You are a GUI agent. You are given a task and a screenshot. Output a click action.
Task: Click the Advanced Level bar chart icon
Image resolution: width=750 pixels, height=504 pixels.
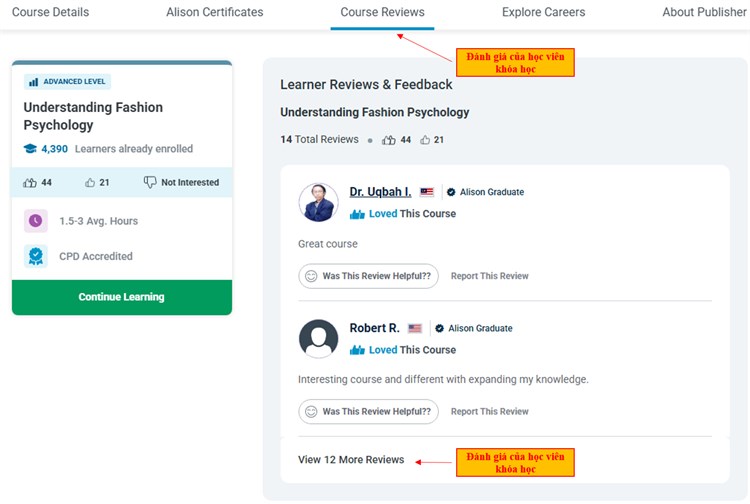click(x=33, y=82)
